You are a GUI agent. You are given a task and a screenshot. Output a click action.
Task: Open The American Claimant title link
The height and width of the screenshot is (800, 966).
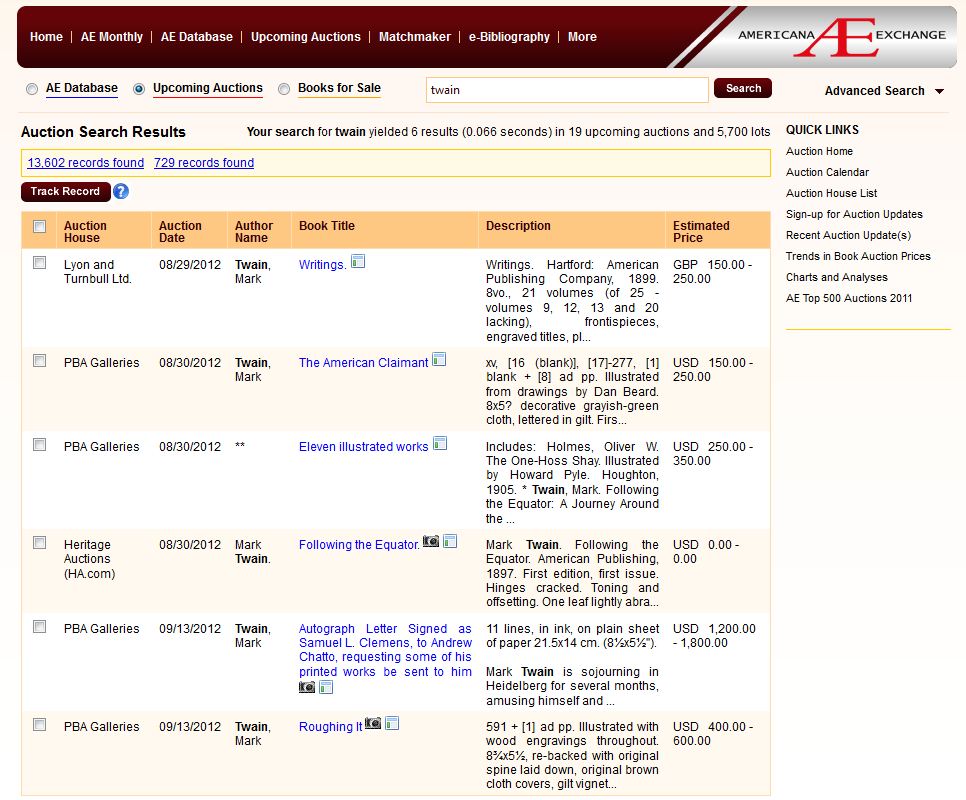(363, 363)
